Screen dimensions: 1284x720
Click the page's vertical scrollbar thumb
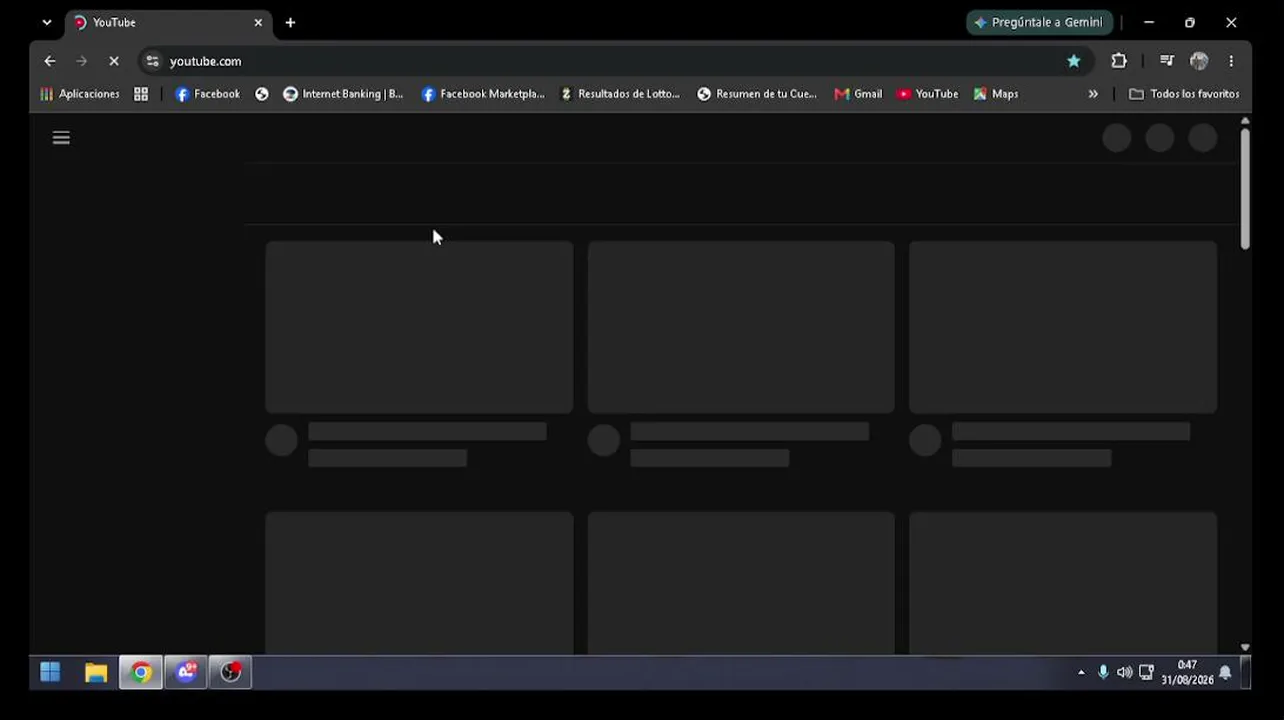coord(1245,188)
